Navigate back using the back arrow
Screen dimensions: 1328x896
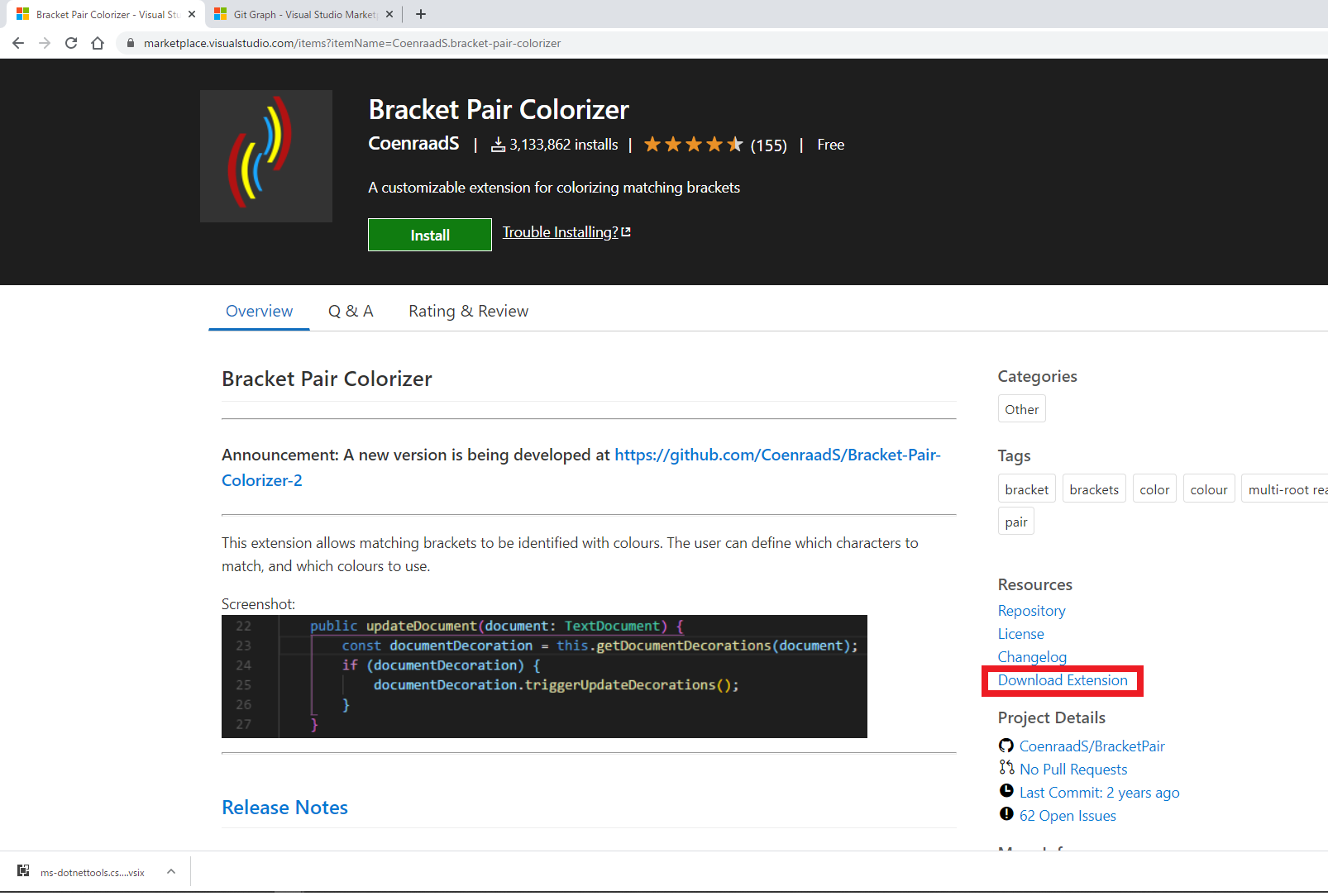[18, 43]
